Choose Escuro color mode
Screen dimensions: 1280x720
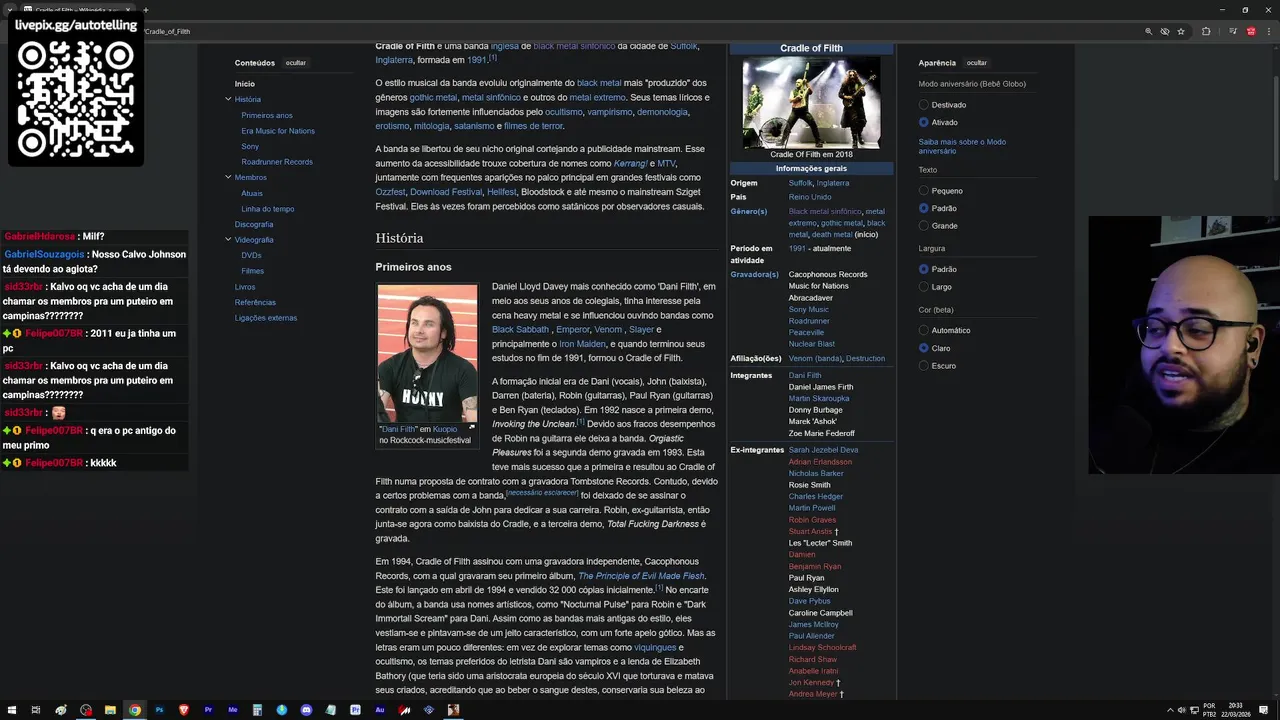click(x=924, y=366)
